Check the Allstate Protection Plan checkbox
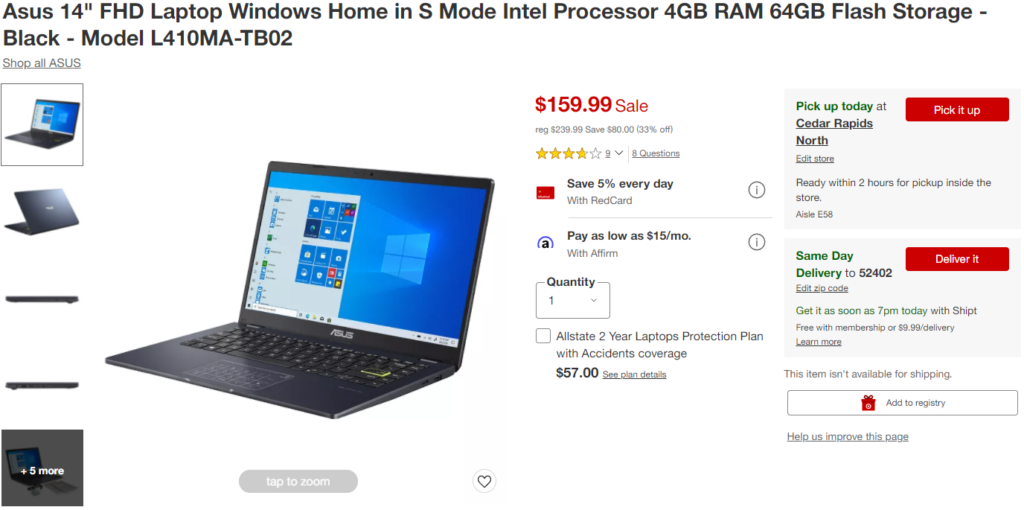The height and width of the screenshot is (510, 1024). (x=543, y=336)
